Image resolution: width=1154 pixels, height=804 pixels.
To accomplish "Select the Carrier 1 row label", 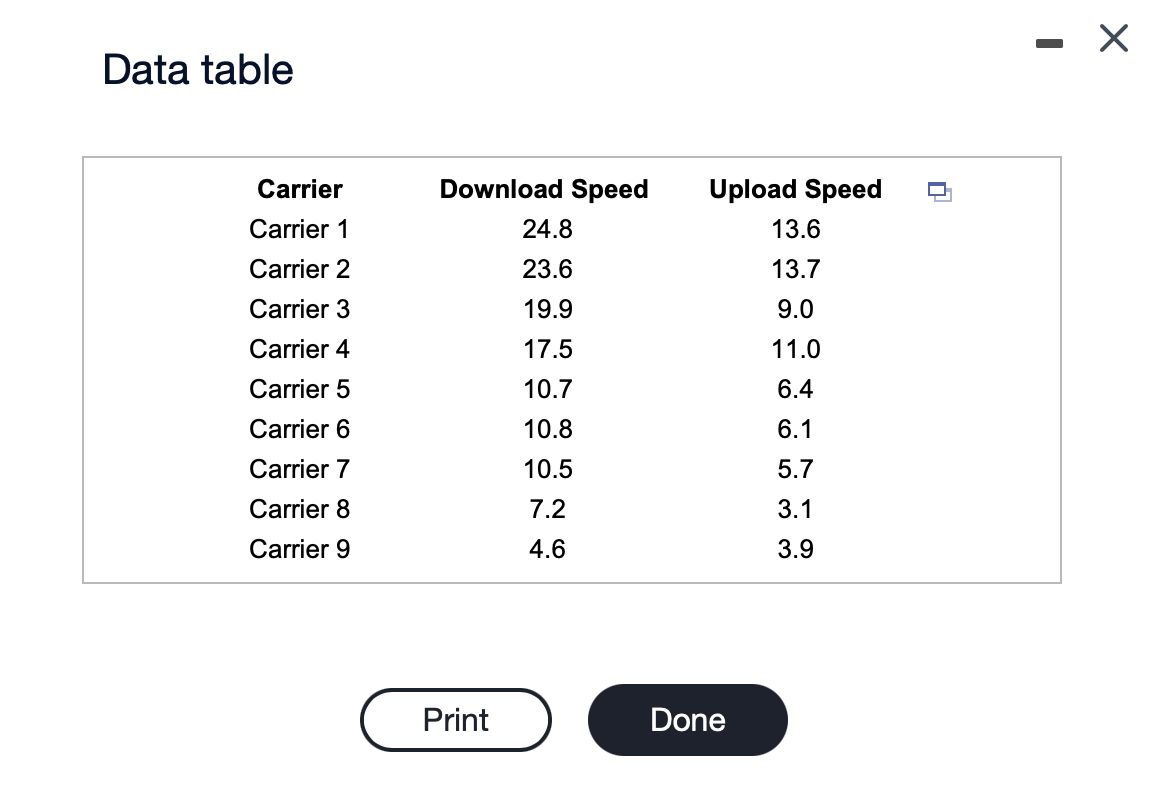I will (x=298, y=229).
